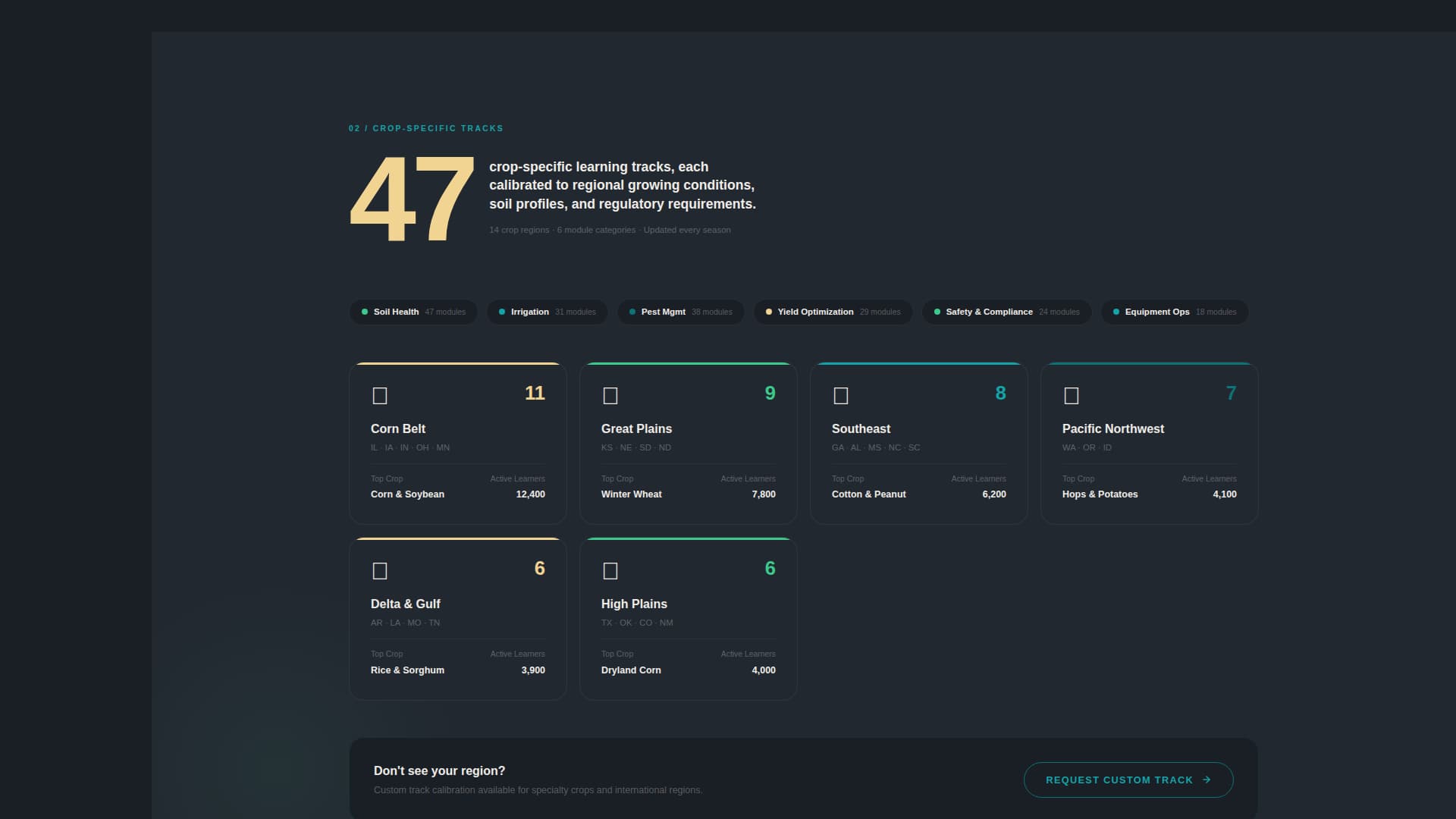The width and height of the screenshot is (1456, 819).
Task: Click the KS · NE · SD · ND states line
Action: tap(636, 447)
